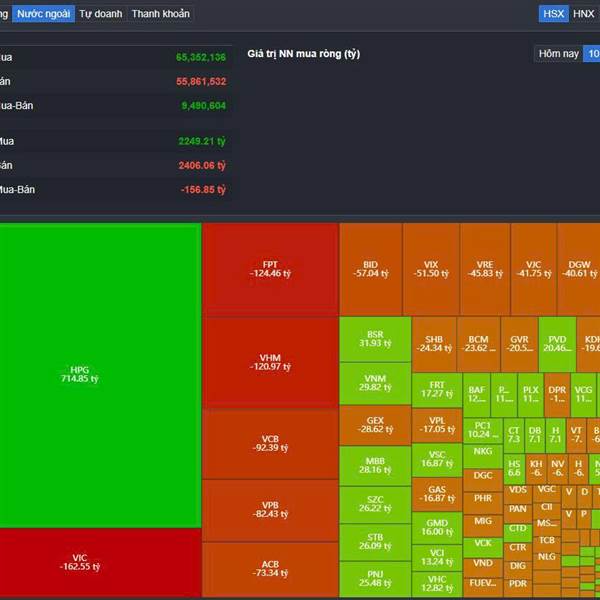The width and height of the screenshot is (600, 600).
Task: Click the DGW -40.61 tỷ tile
Action: tap(579, 269)
